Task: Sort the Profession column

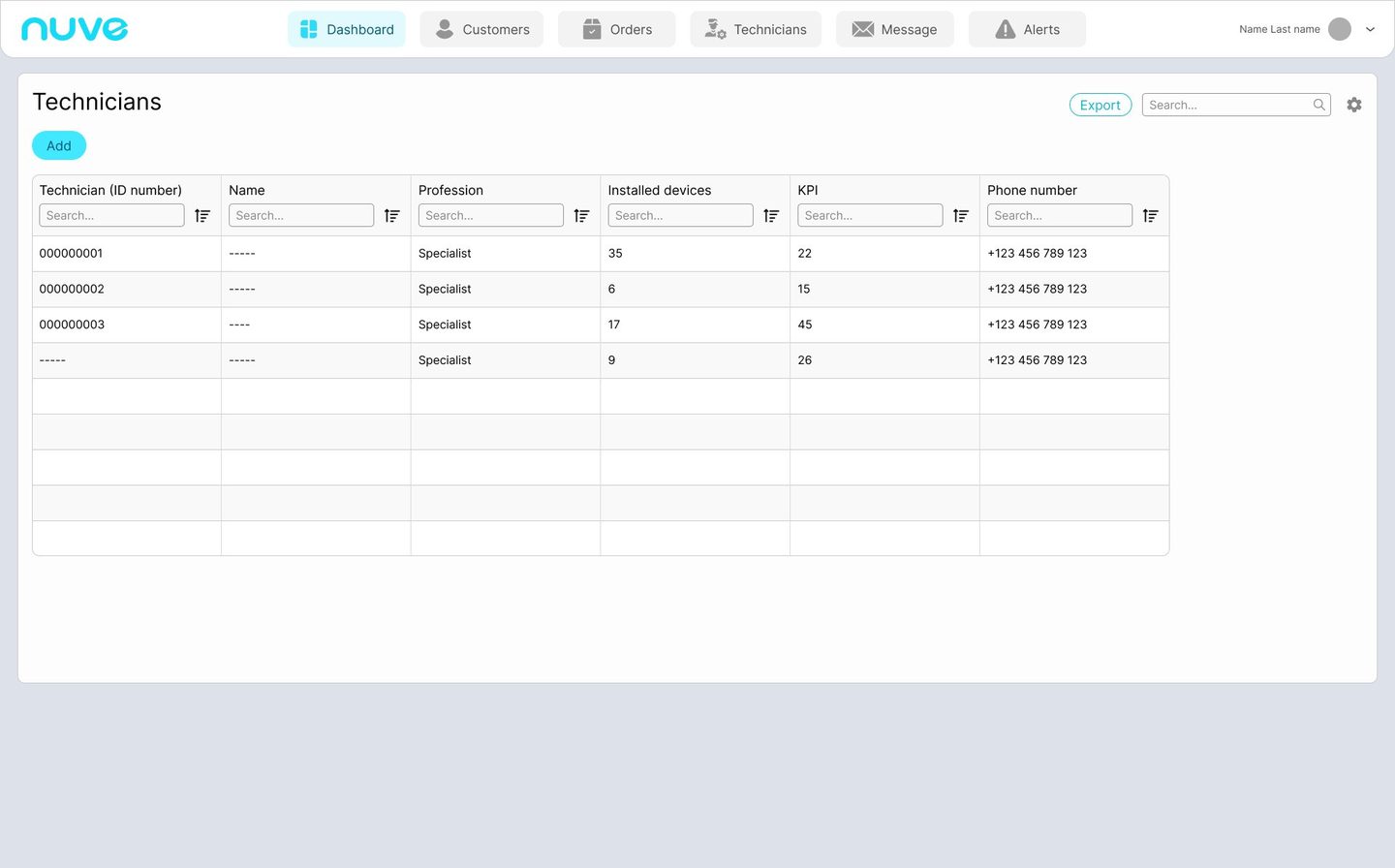Action: click(581, 215)
